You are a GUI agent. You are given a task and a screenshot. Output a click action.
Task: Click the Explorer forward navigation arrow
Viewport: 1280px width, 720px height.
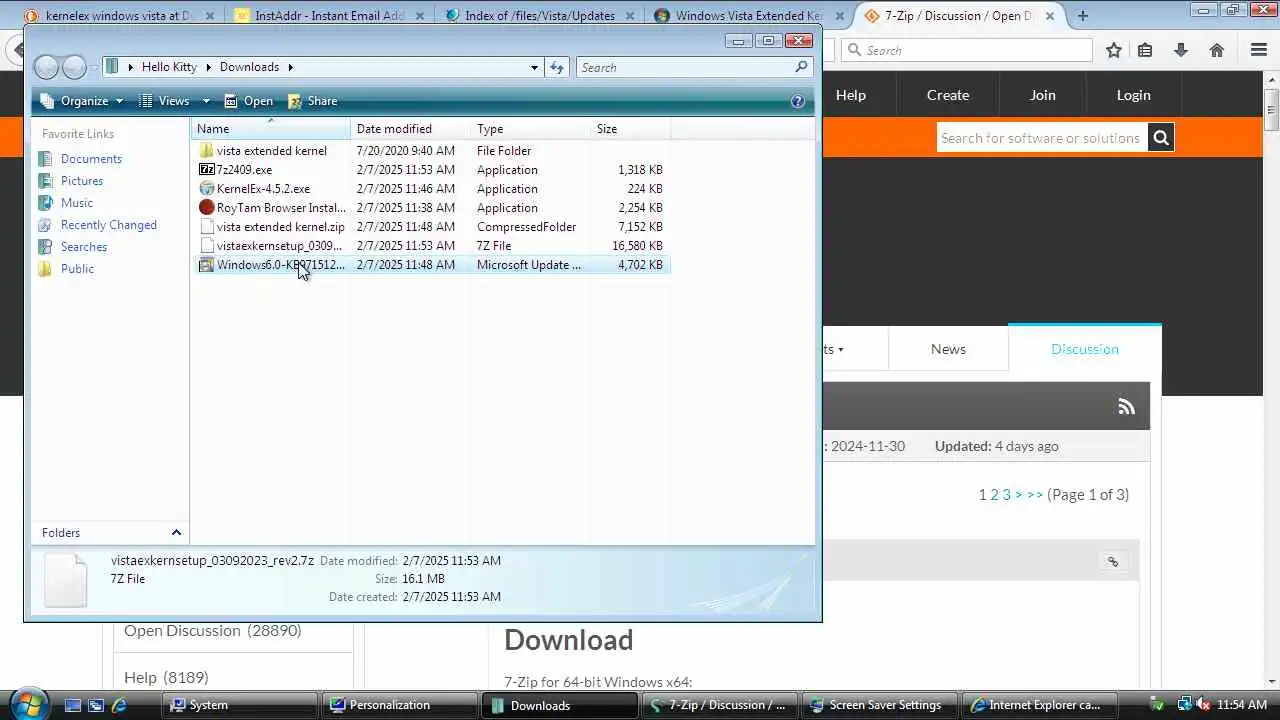coord(74,67)
